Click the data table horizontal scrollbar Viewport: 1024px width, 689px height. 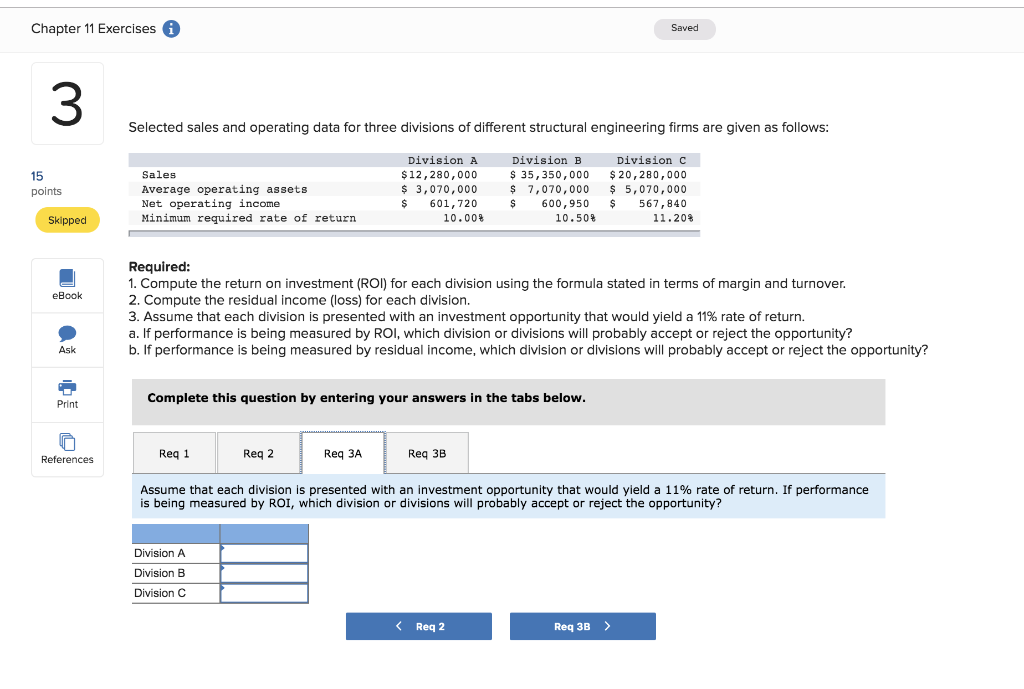click(x=414, y=233)
